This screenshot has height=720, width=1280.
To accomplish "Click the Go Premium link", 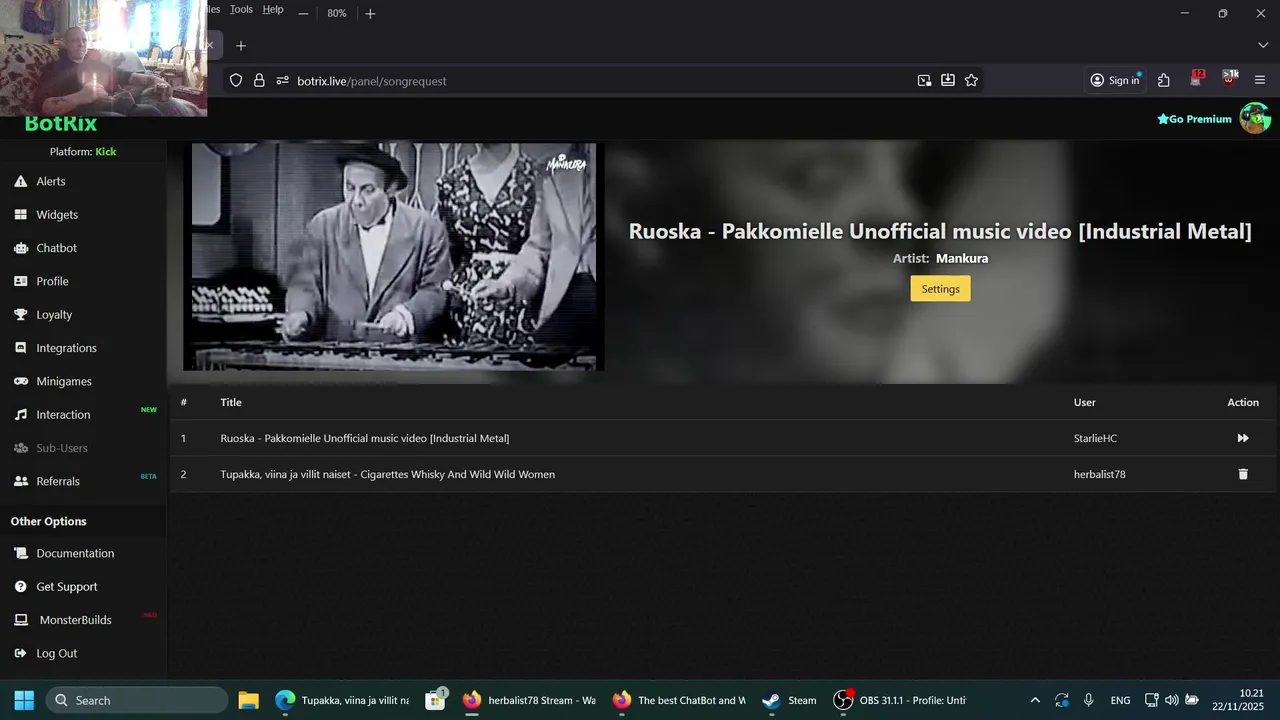I will 1194,119.
